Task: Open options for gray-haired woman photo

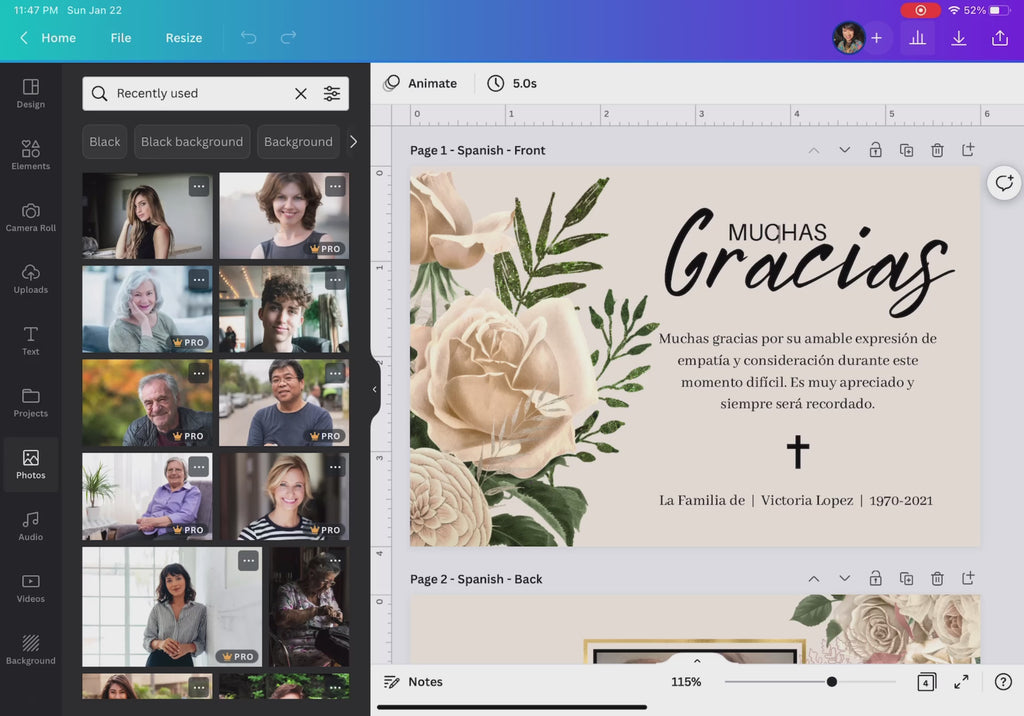Action: coord(199,280)
